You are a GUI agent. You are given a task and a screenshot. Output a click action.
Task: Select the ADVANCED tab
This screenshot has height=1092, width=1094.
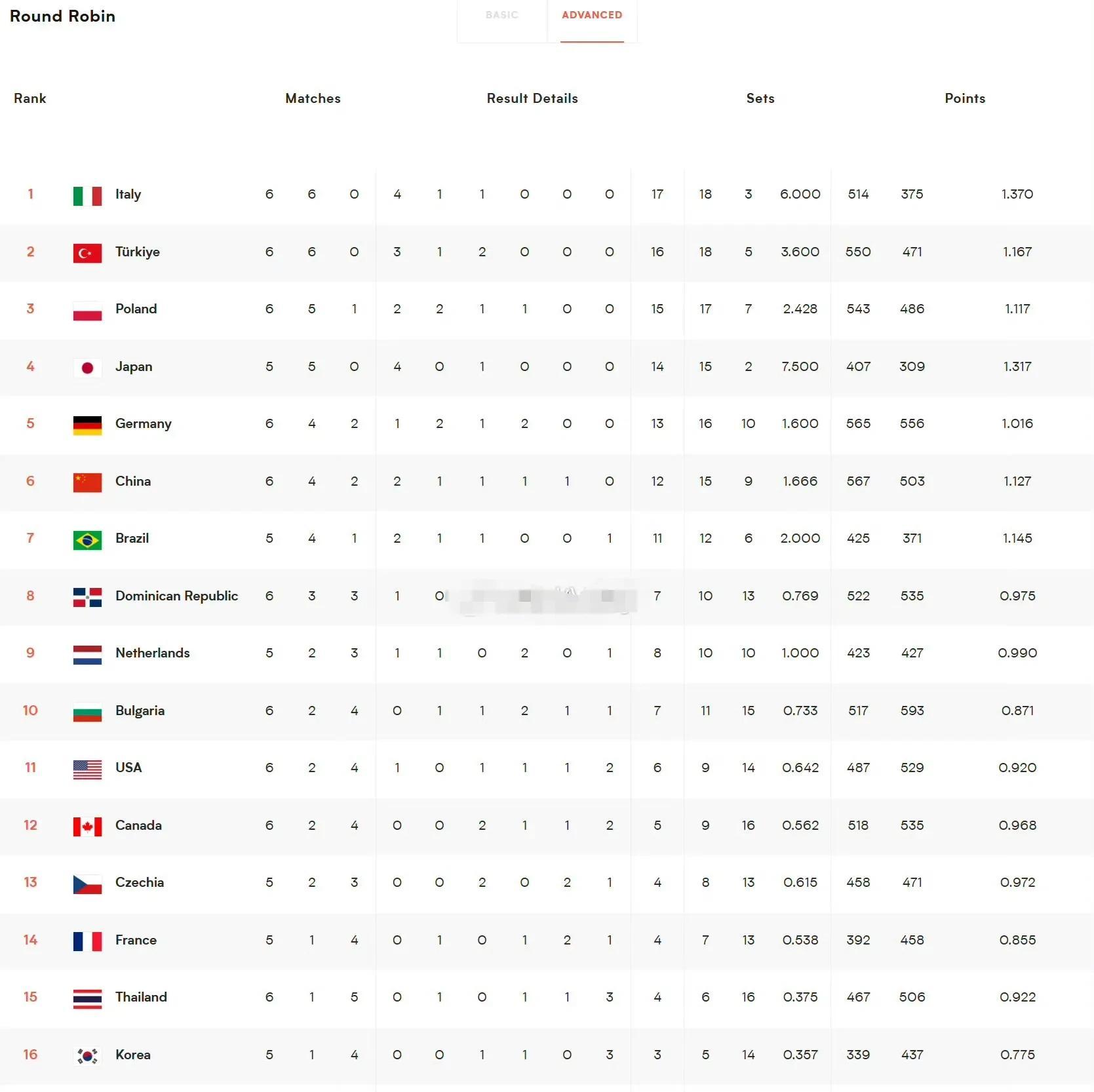pos(592,15)
